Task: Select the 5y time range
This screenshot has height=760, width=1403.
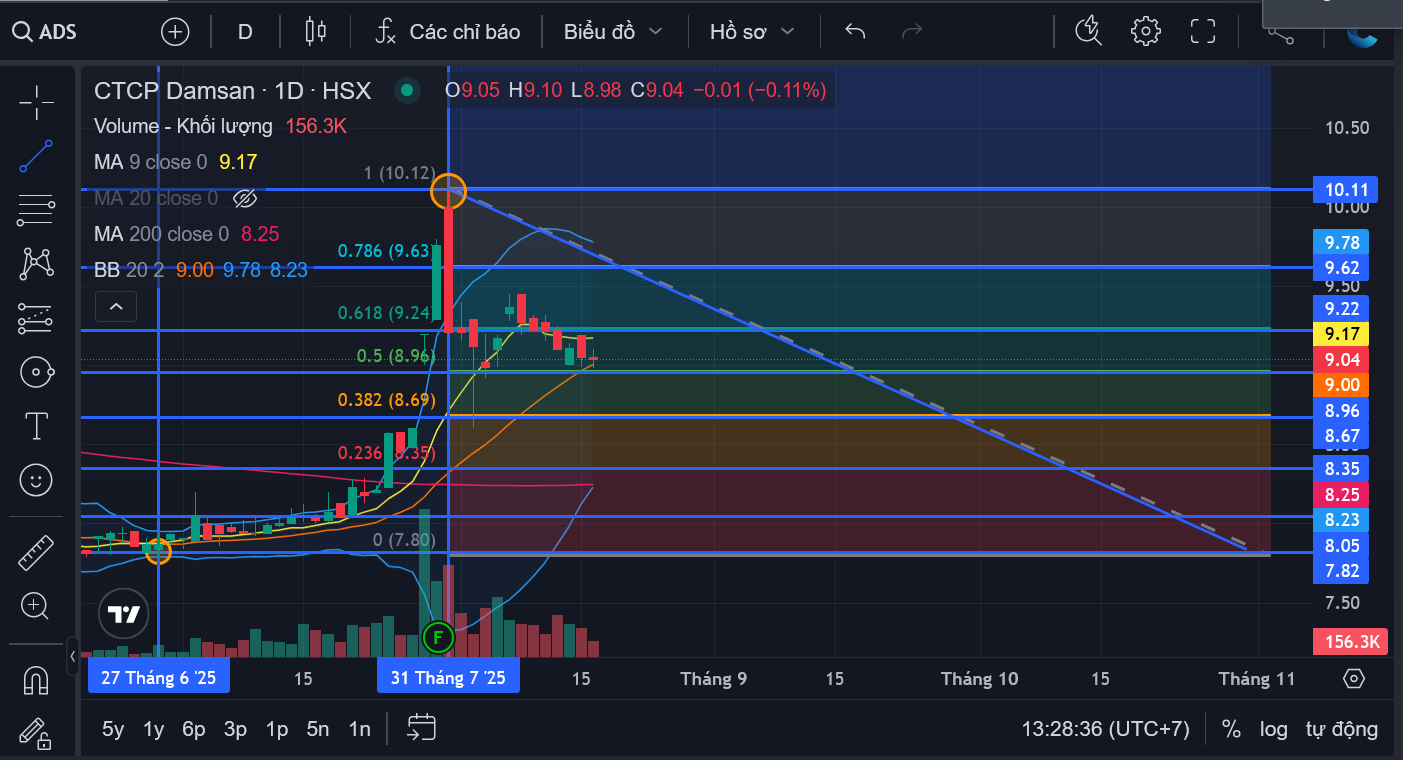Action: 113,729
